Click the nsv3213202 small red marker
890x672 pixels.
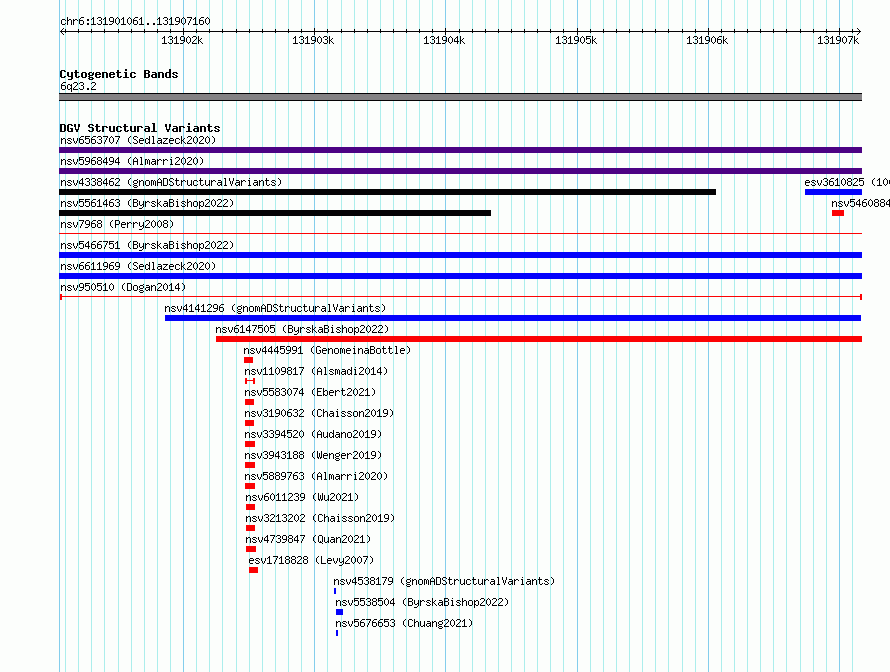point(251,528)
